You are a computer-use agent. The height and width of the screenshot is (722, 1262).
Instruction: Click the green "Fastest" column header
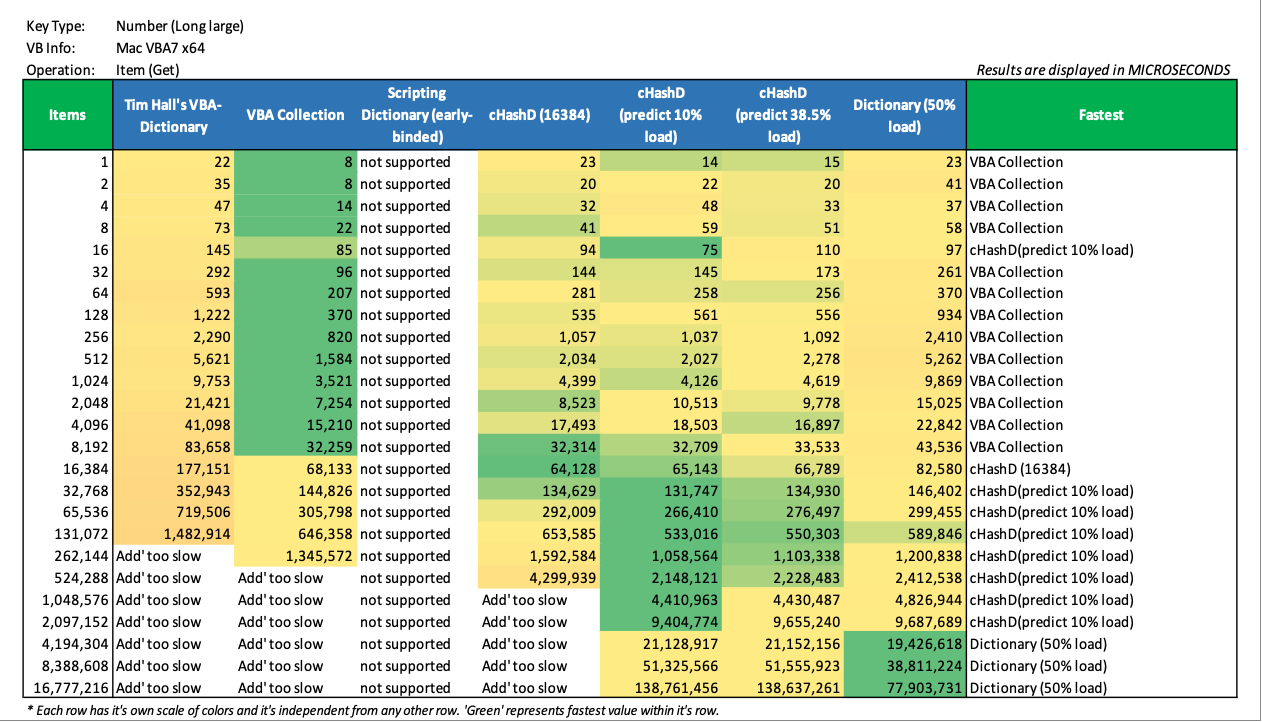point(1101,115)
